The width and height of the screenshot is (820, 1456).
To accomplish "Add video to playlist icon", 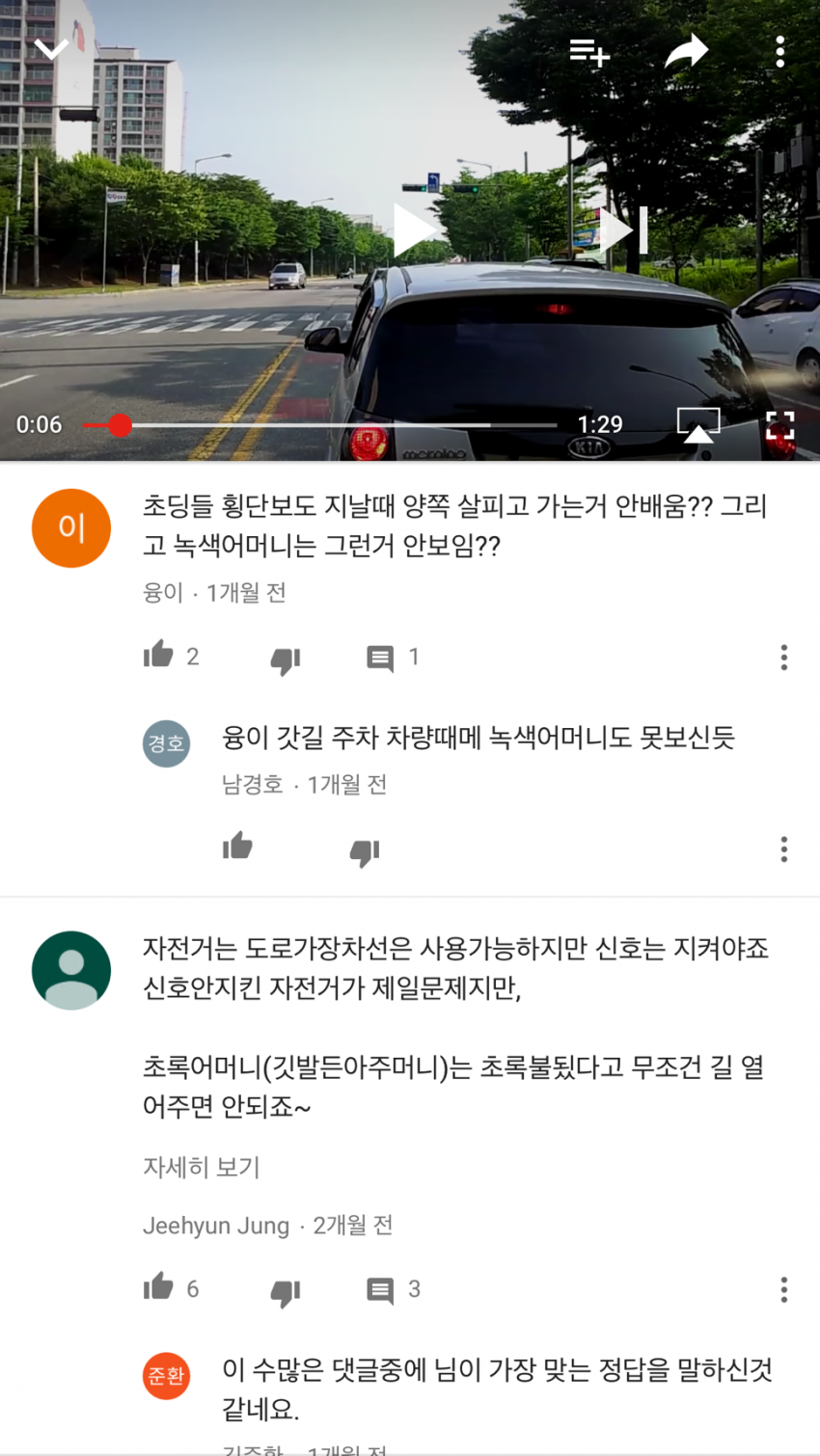I will [588, 51].
